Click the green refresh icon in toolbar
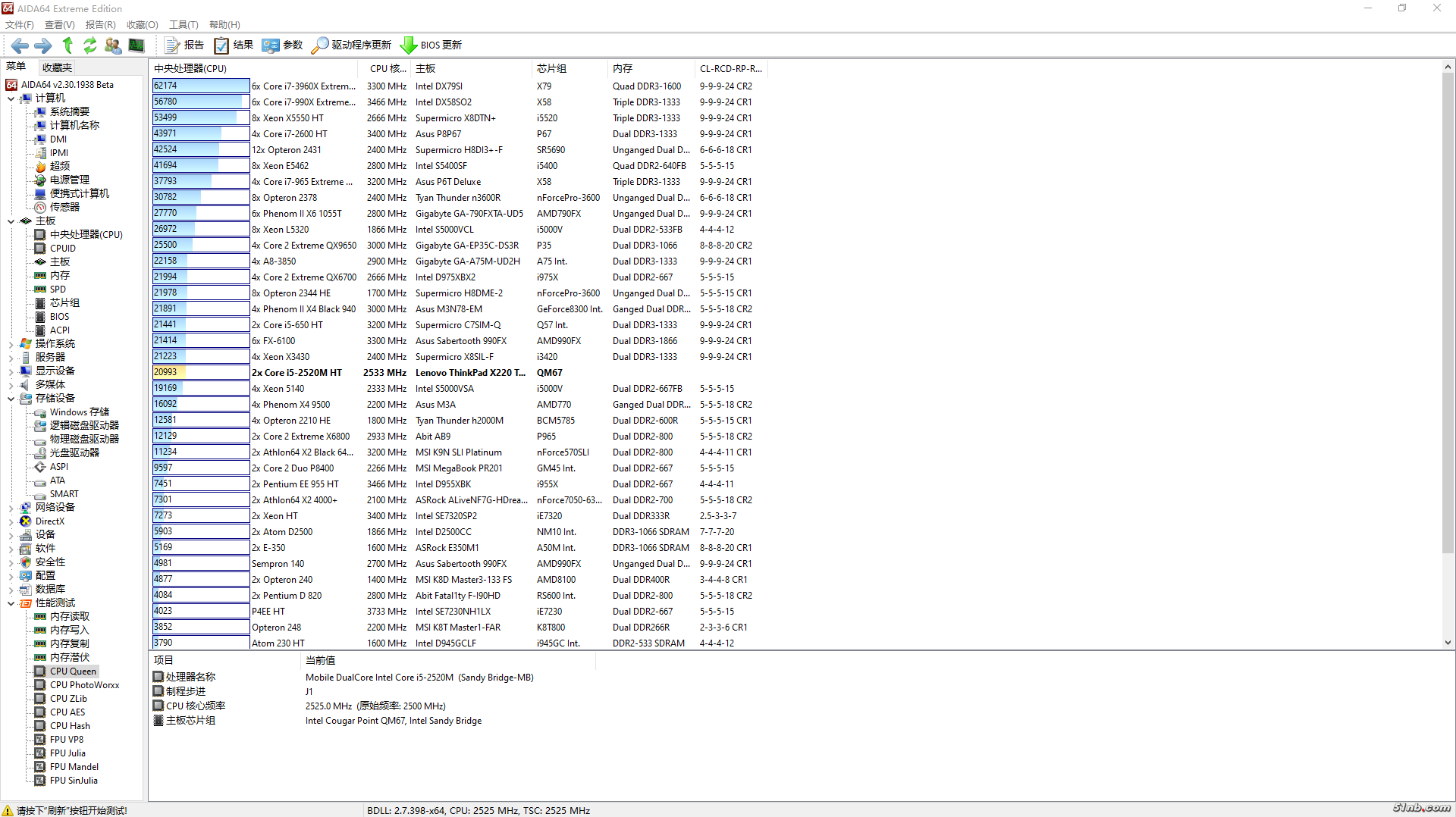This screenshot has height=817, width=1456. click(90, 45)
